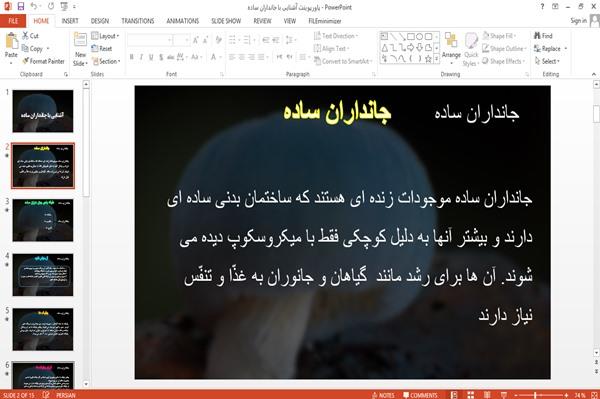Click Normal view icon in the status bar
Screen dimensions: 600x399
pos(454,395)
